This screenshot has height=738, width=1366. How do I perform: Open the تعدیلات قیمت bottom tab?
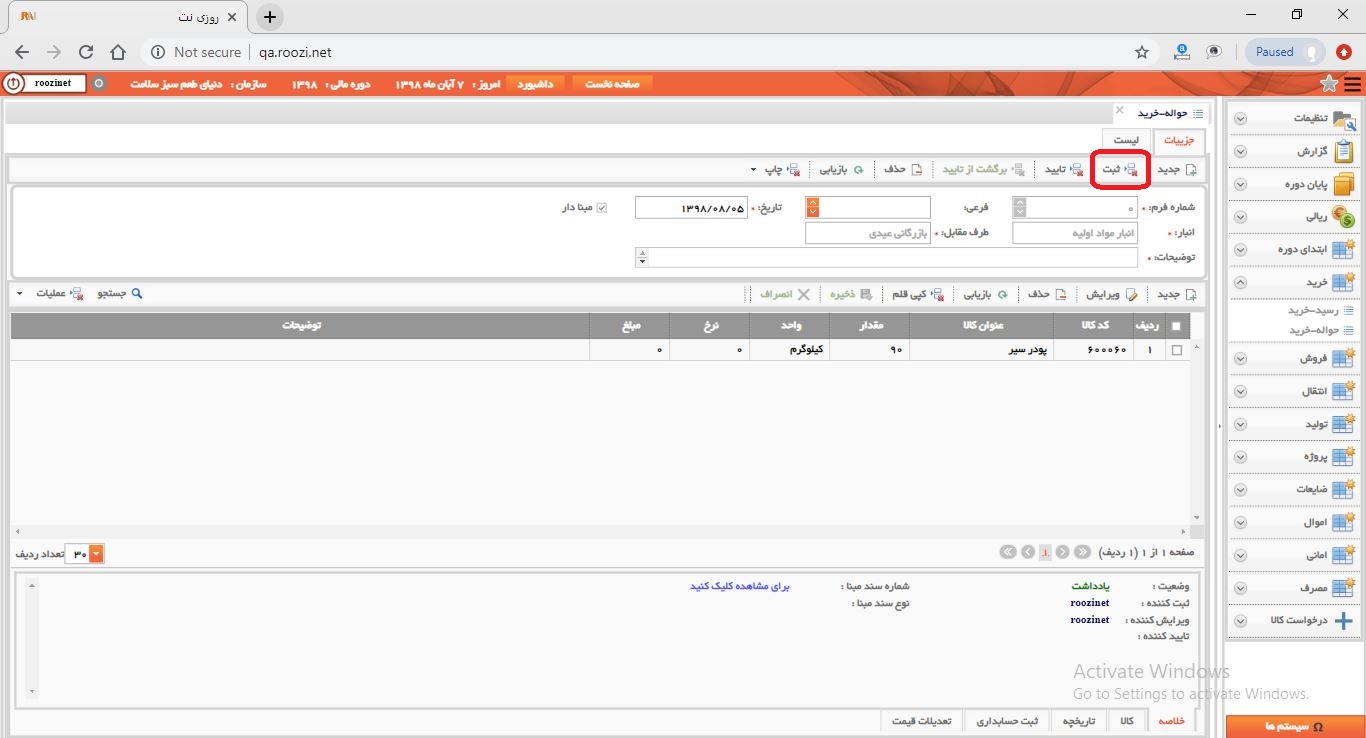pos(923,721)
